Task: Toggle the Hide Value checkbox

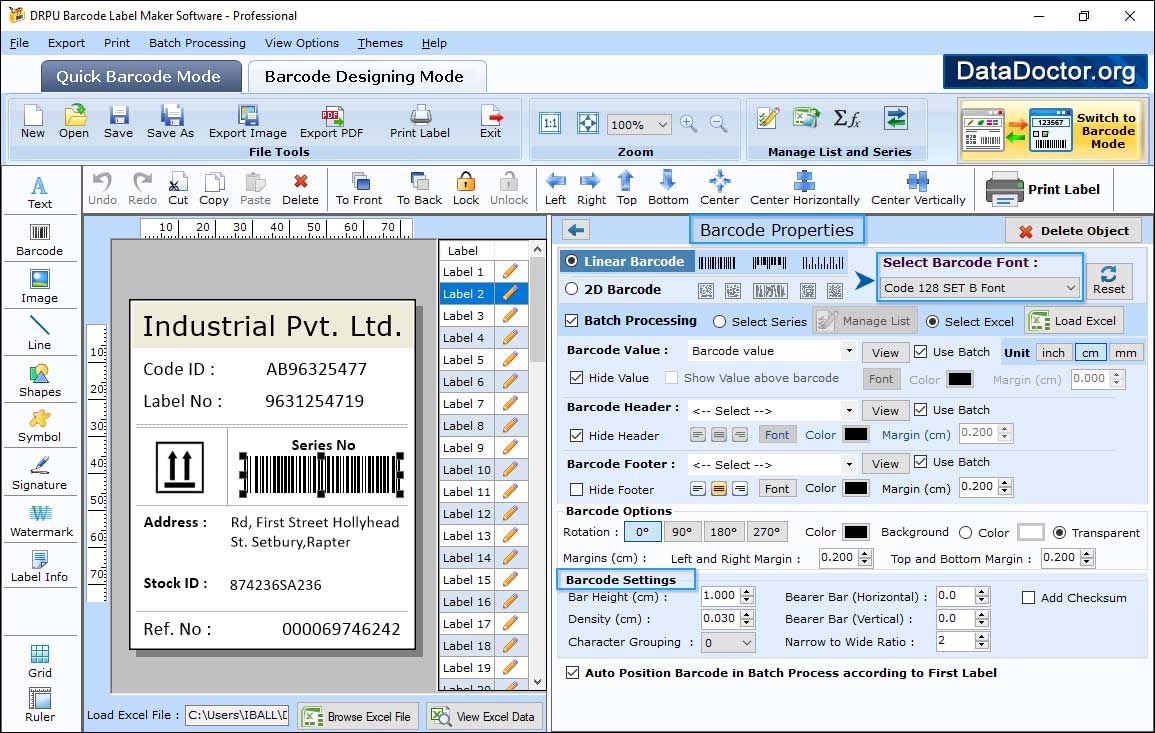Action: pyautogui.click(x=577, y=378)
